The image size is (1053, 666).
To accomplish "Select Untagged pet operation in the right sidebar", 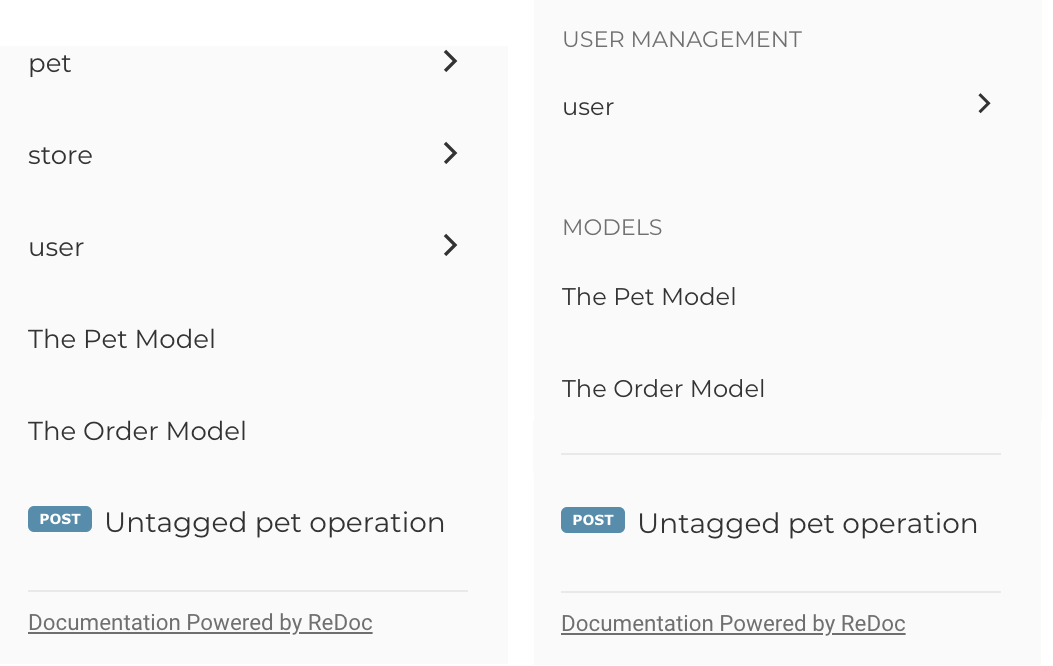I will pyautogui.click(x=808, y=523).
